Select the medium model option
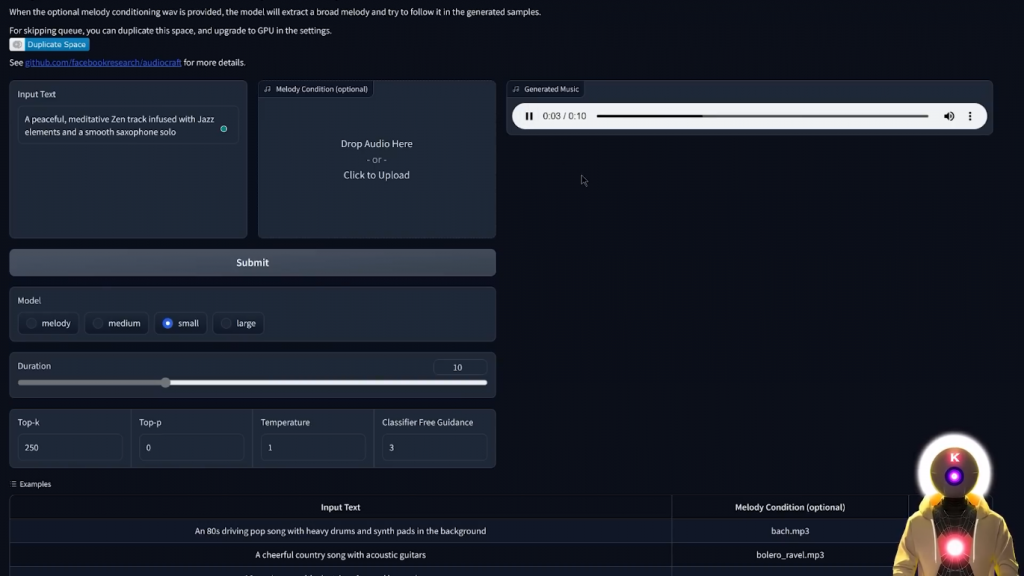Image resolution: width=1024 pixels, height=576 pixels. (116, 323)
